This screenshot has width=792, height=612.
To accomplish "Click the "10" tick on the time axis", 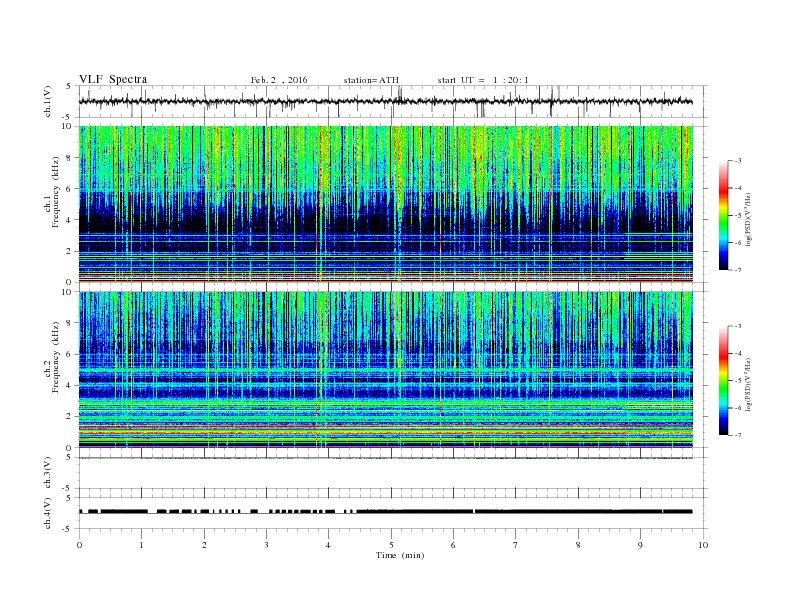I will (x=703, y=545).
